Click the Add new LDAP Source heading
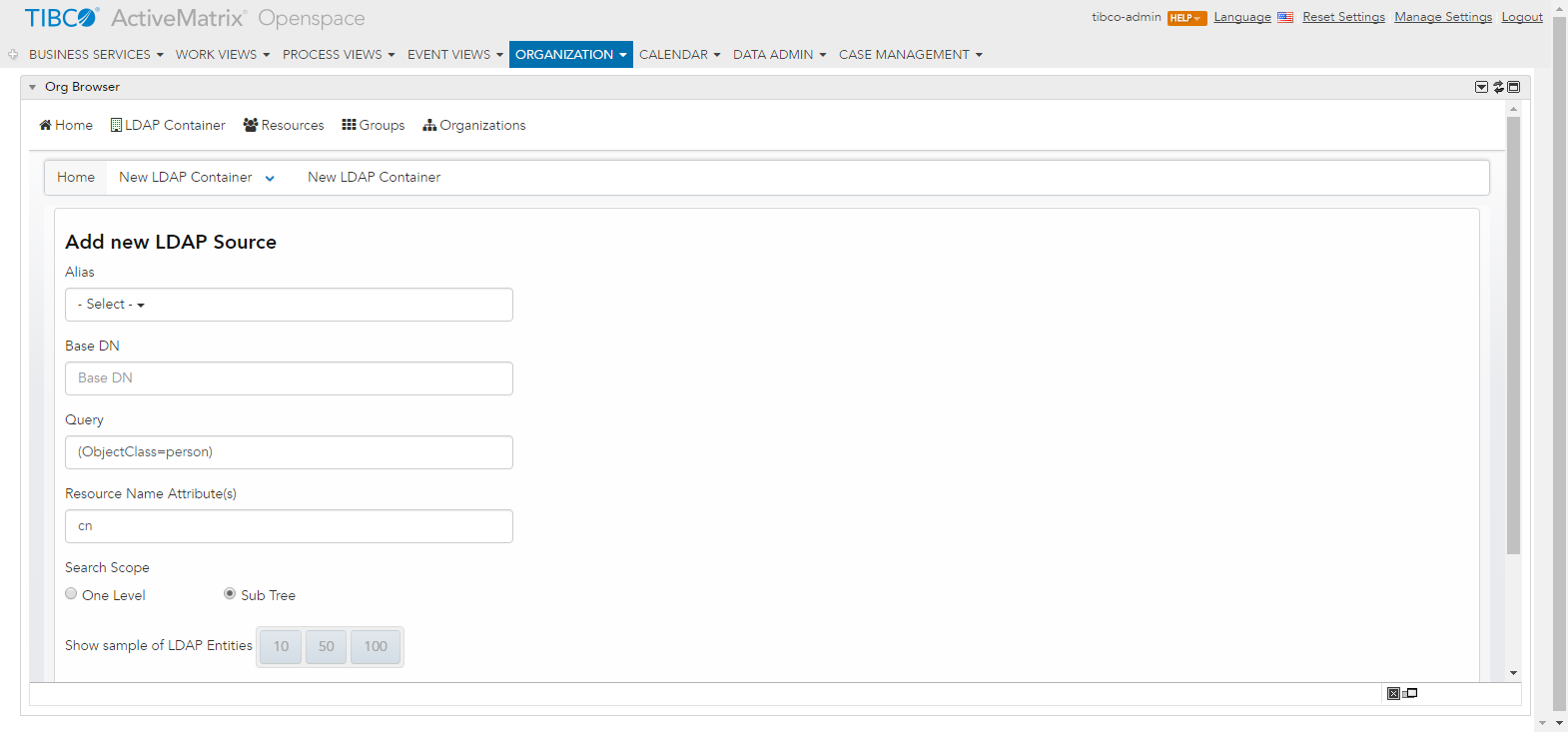 (171, 242)
